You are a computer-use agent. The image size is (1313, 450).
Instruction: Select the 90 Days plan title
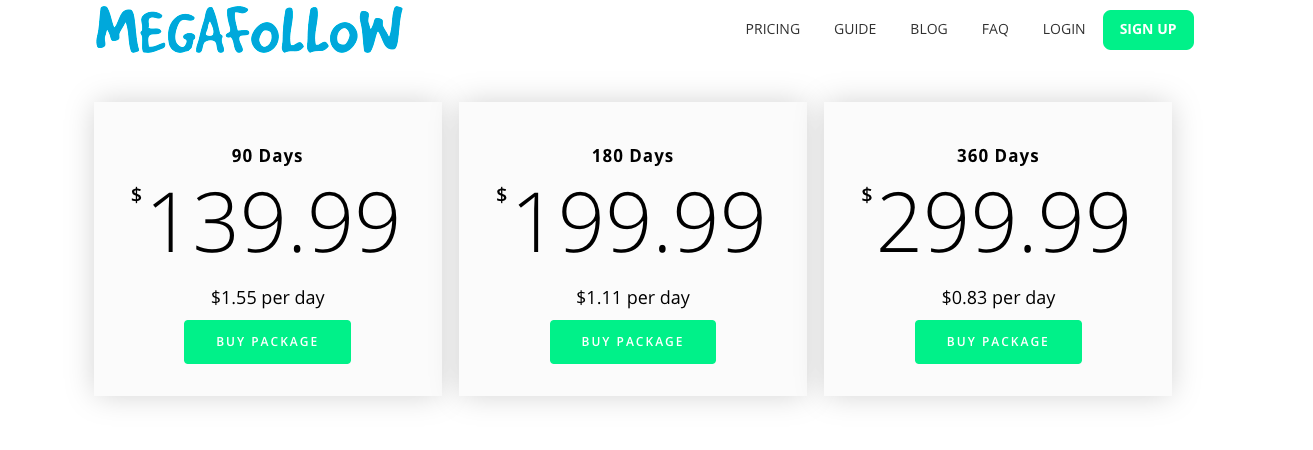tap(267, 156)
